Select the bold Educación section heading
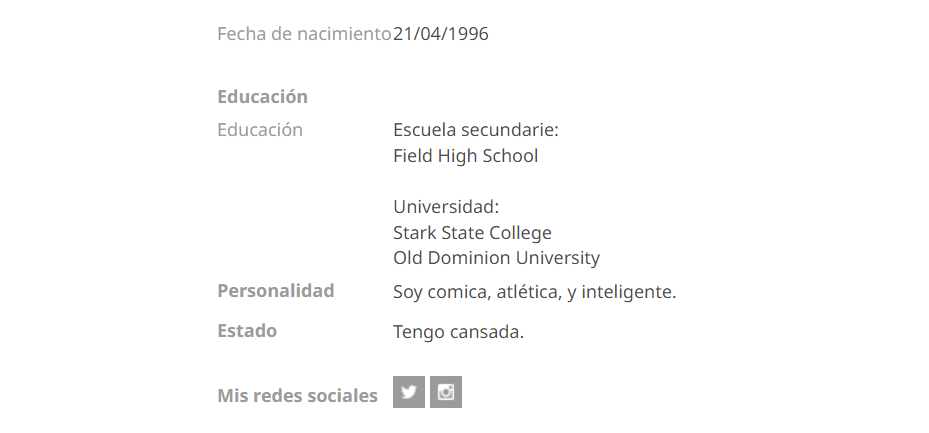This screenshot has width=929, height=433. point(262,97)
